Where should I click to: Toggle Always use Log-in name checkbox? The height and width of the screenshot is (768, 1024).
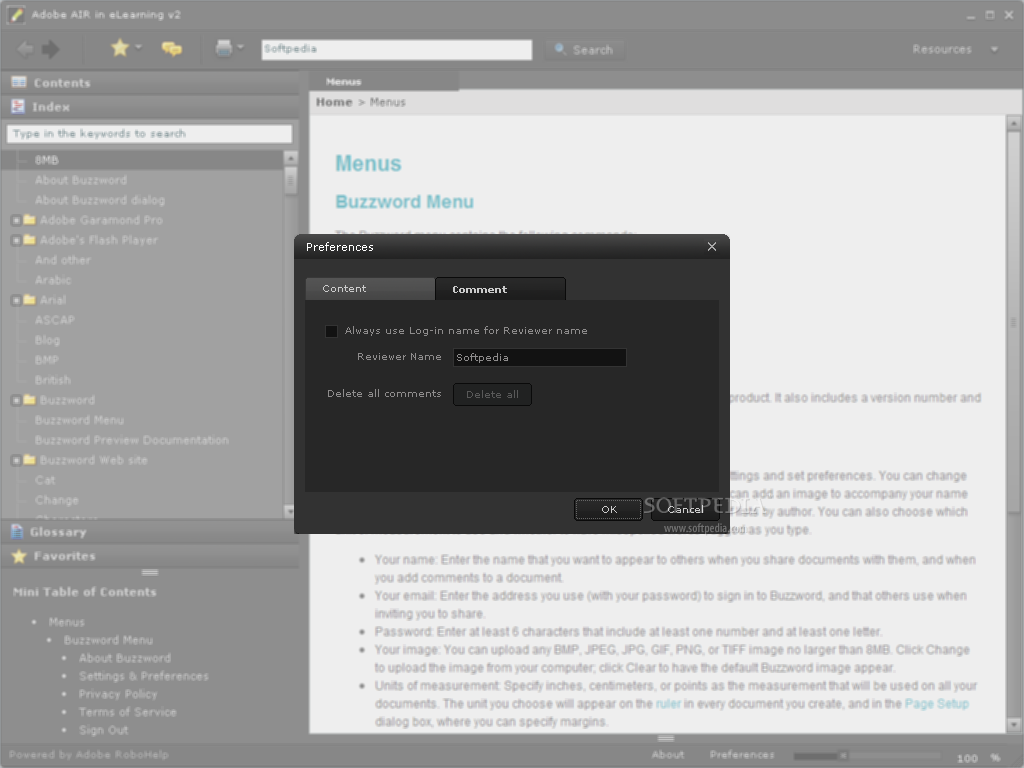pos(331,331)
